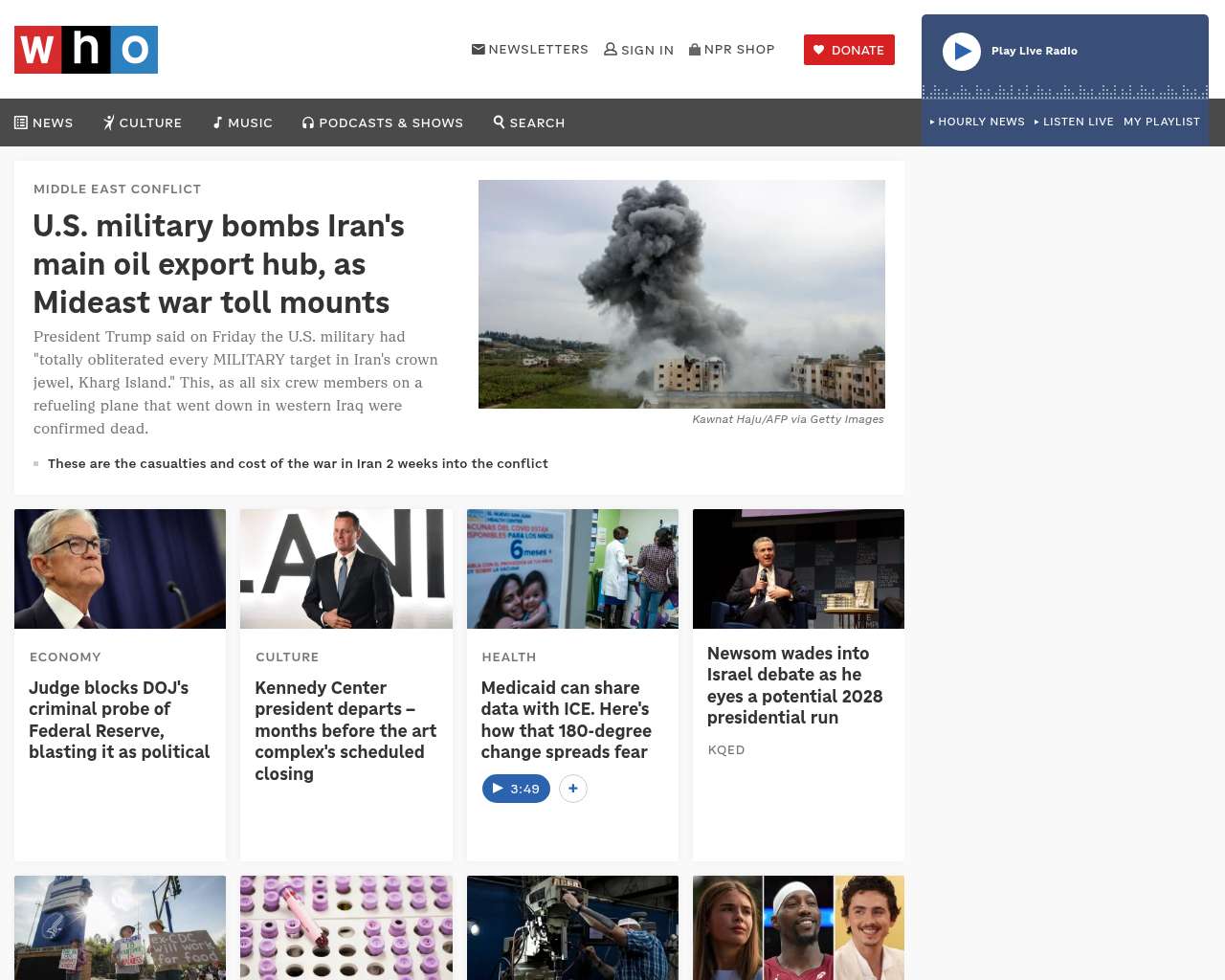This screenshot has height=980, width=1225.
Task: Click the Music note icon
Action: coord(218,122)
